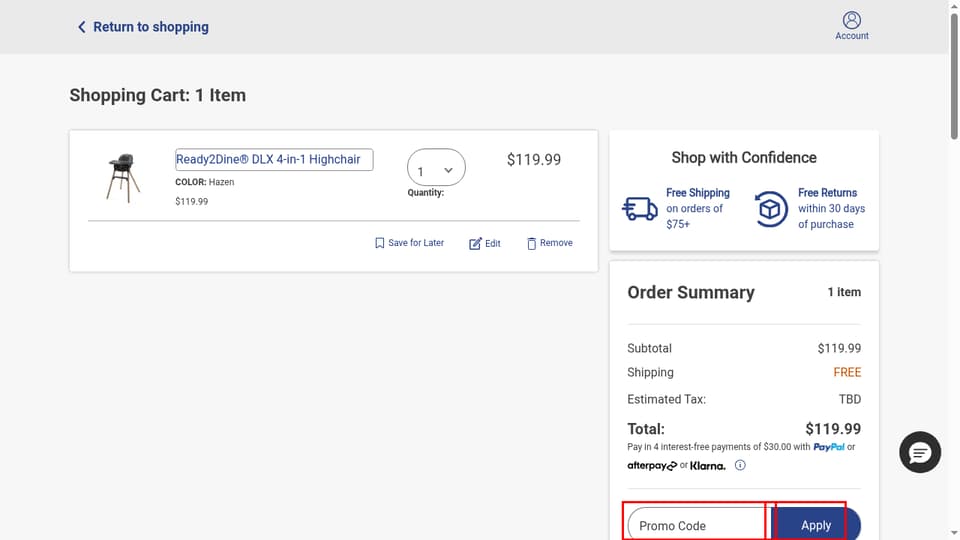Click the Free Returns within 30 days text
Viewport: 960px width, 540px height.
coord(831,208)
